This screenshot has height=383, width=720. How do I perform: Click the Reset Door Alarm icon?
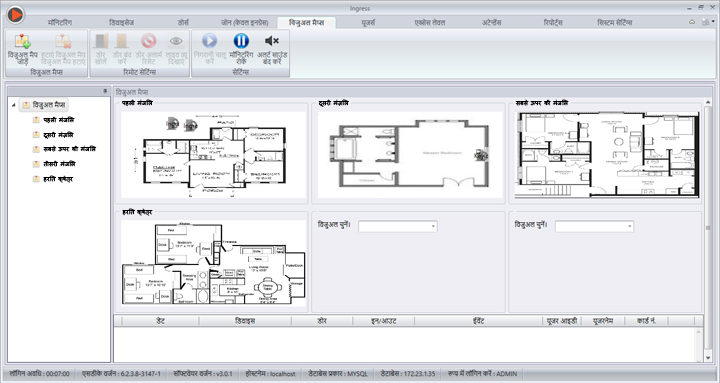[x=149, y=41]
